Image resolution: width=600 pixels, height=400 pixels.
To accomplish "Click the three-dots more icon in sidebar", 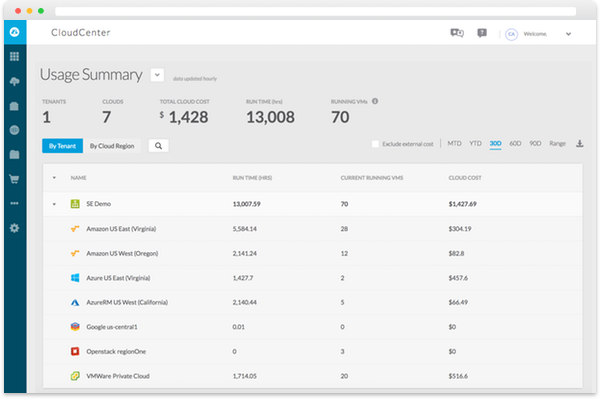I will pos(15,203).
